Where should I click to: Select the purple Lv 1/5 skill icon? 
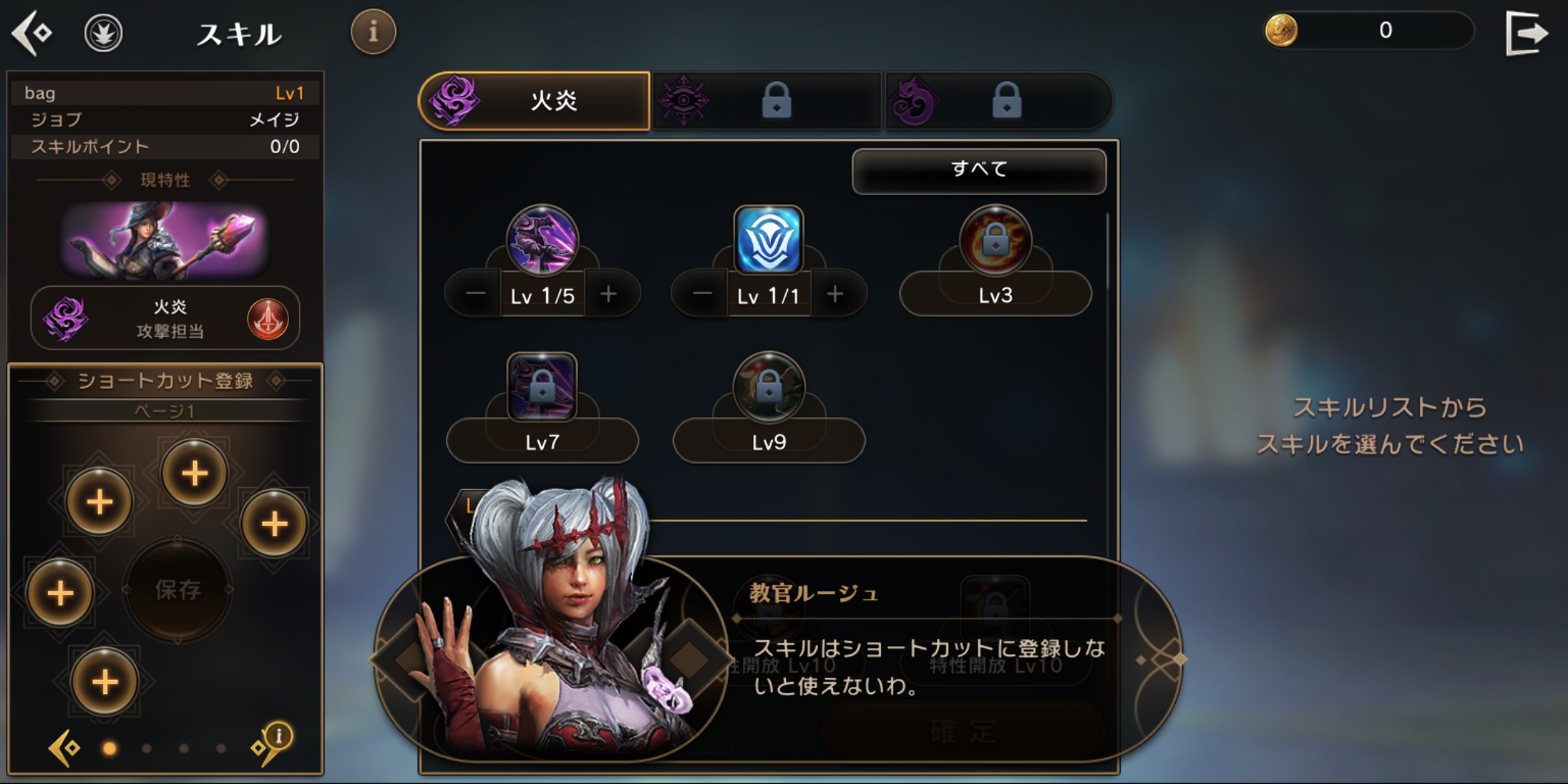(x=542, y=240)
